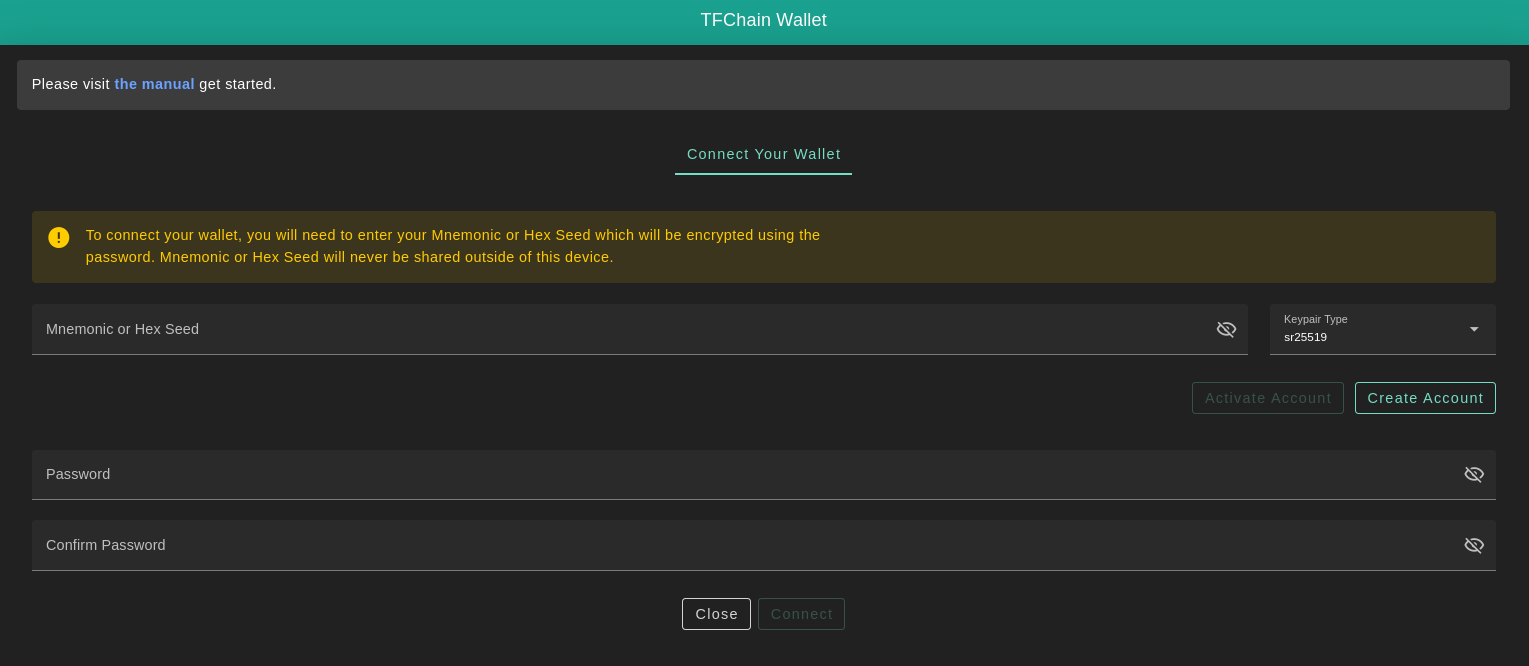Focus the Mnemonic or Hex Seed field

(600, 329)
